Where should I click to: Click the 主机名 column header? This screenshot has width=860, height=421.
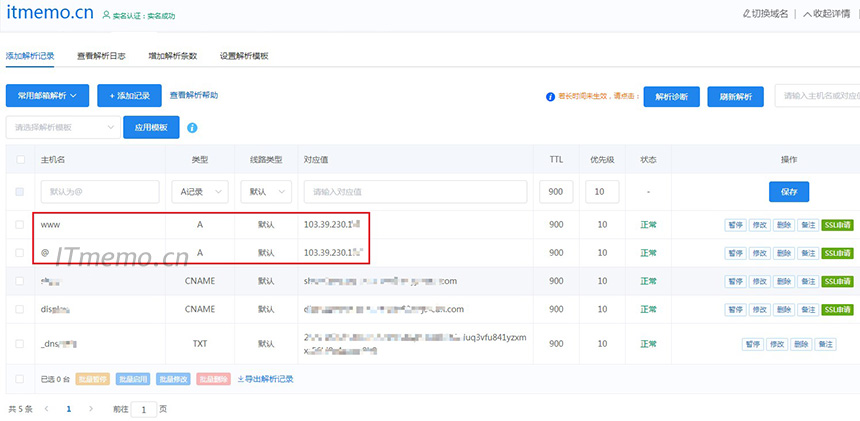click(53, 160)
